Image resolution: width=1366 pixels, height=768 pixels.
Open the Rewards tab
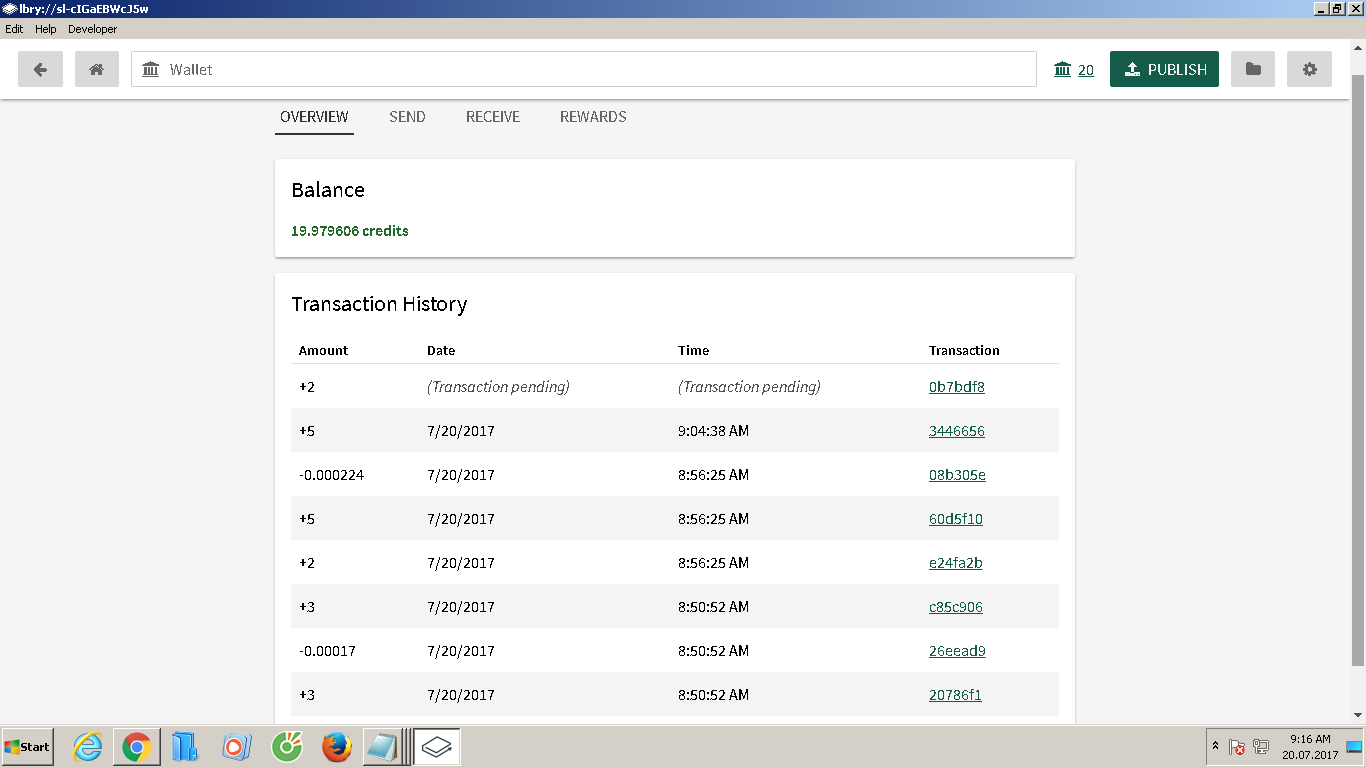593,117
